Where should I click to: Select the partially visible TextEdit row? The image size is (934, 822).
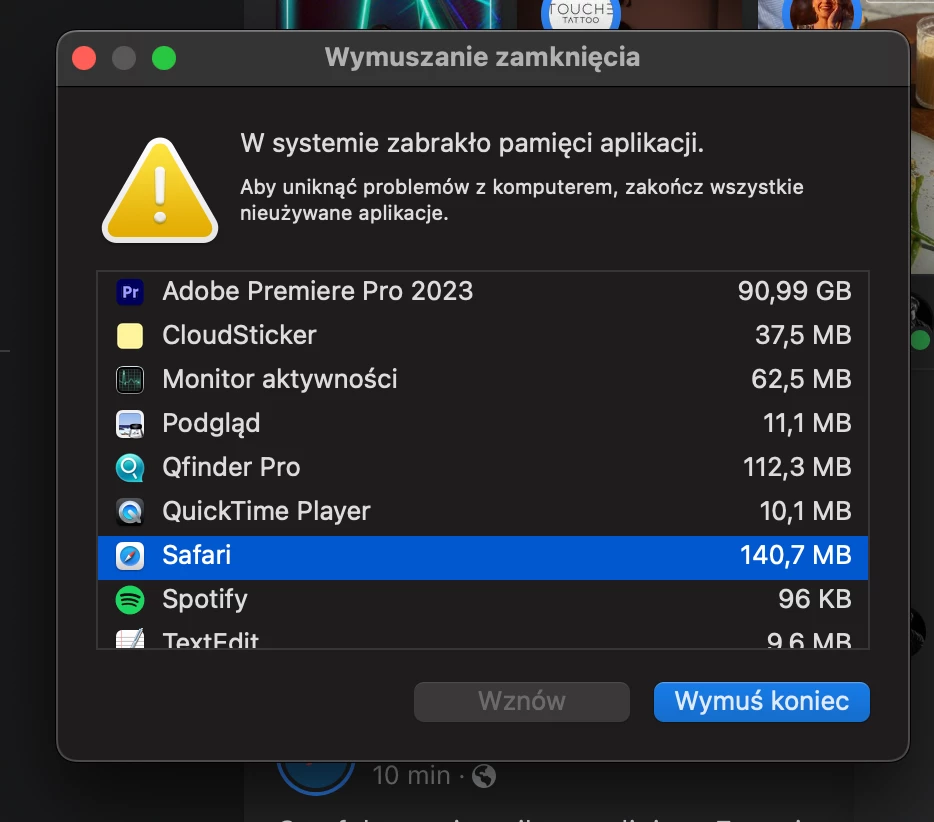[x=483, y=636]
